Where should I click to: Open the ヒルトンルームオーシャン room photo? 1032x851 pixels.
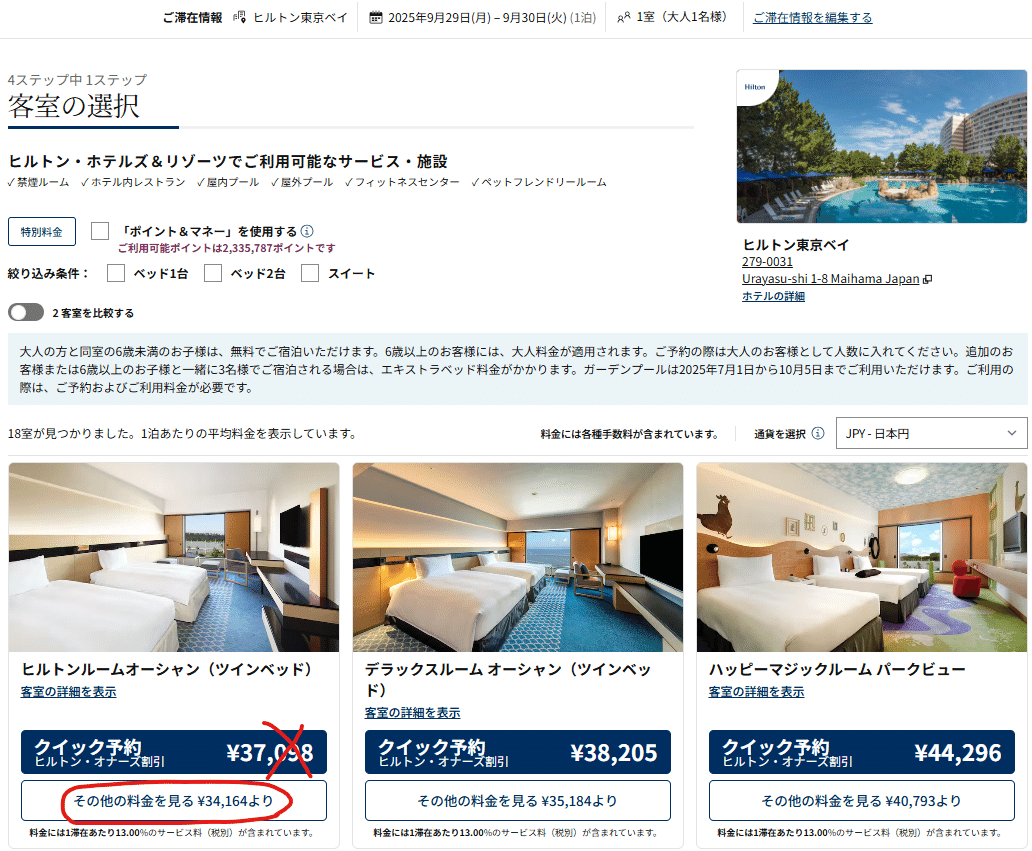(174, 557)
